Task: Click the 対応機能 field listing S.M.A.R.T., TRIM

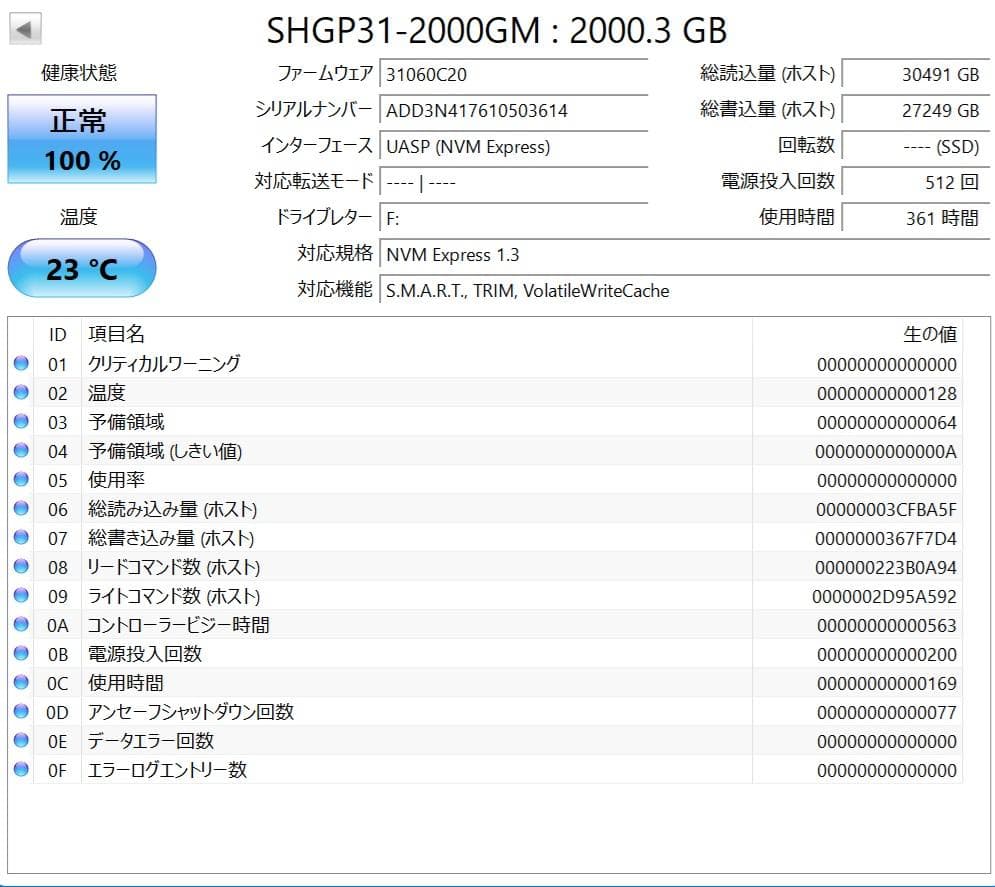Action: pos(600,291)
